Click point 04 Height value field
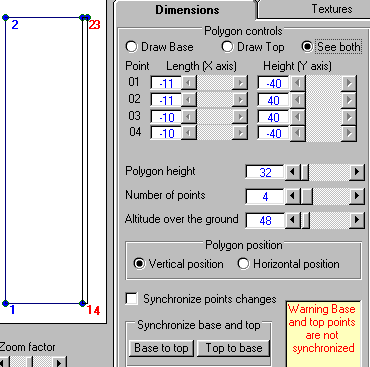This screenshot has height=367, width=370. coord(274,133)
